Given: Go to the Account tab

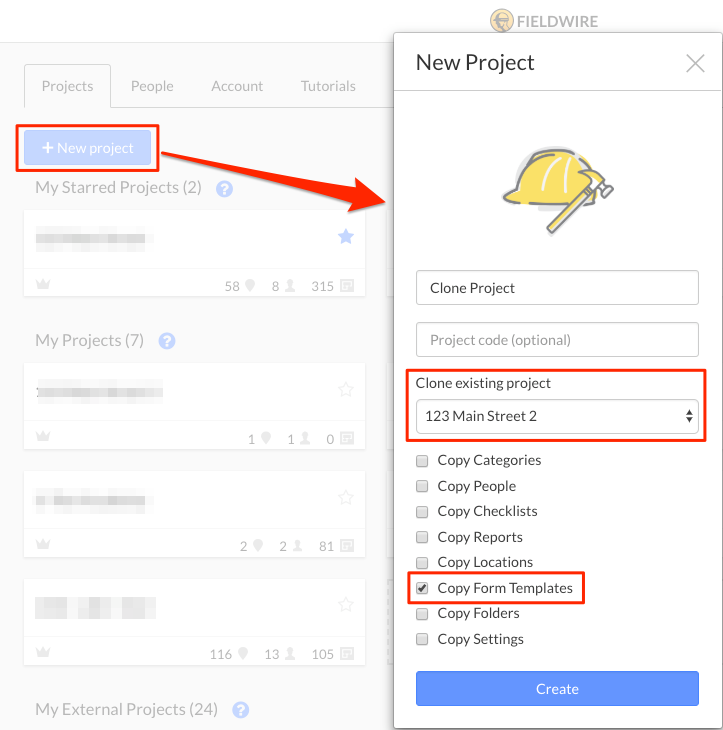Looking at the screenshot, I should tap(237, 86).
